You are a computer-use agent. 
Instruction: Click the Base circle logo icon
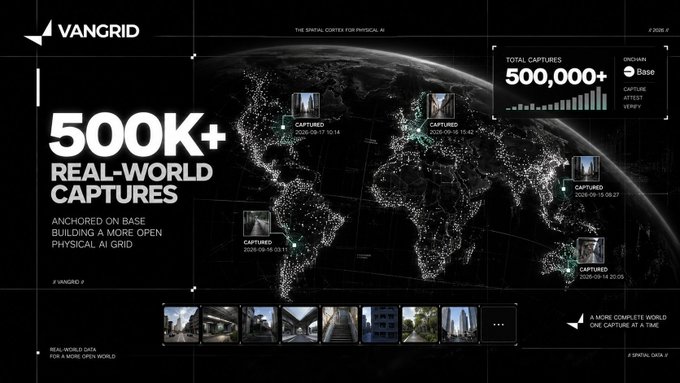629,72
